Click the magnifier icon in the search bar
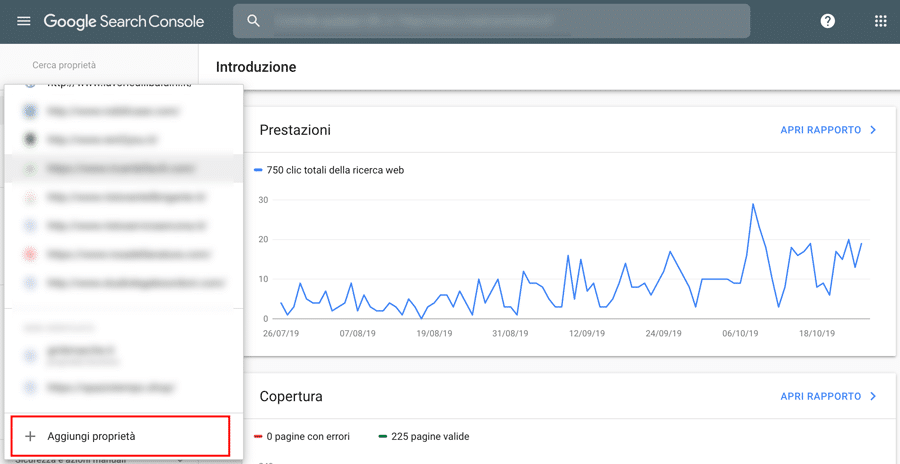 click(253, 21)
